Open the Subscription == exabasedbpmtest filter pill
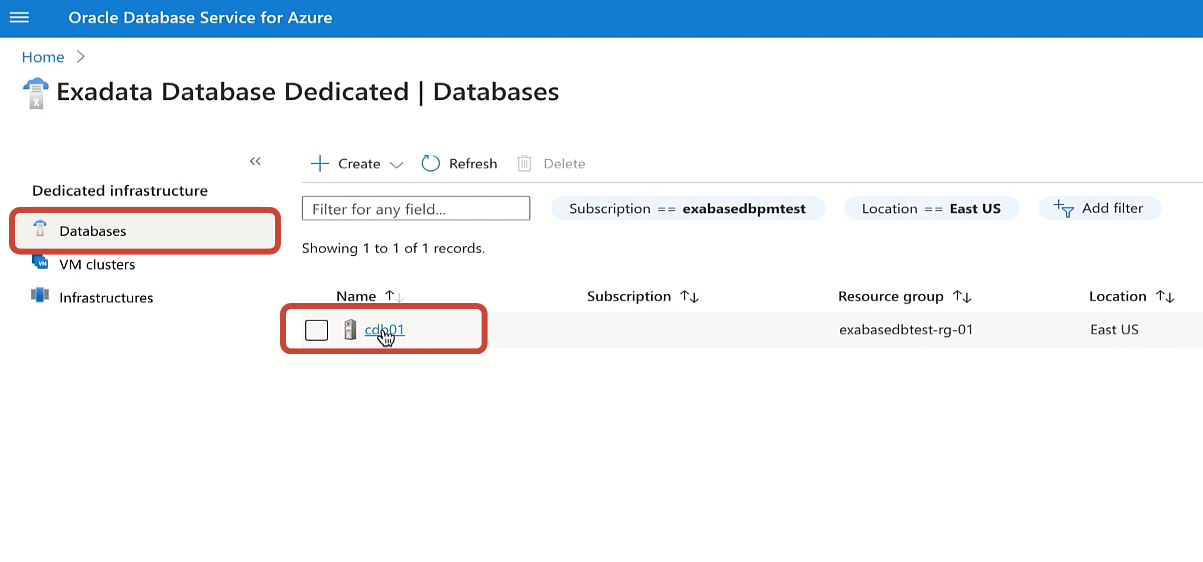 687,208
